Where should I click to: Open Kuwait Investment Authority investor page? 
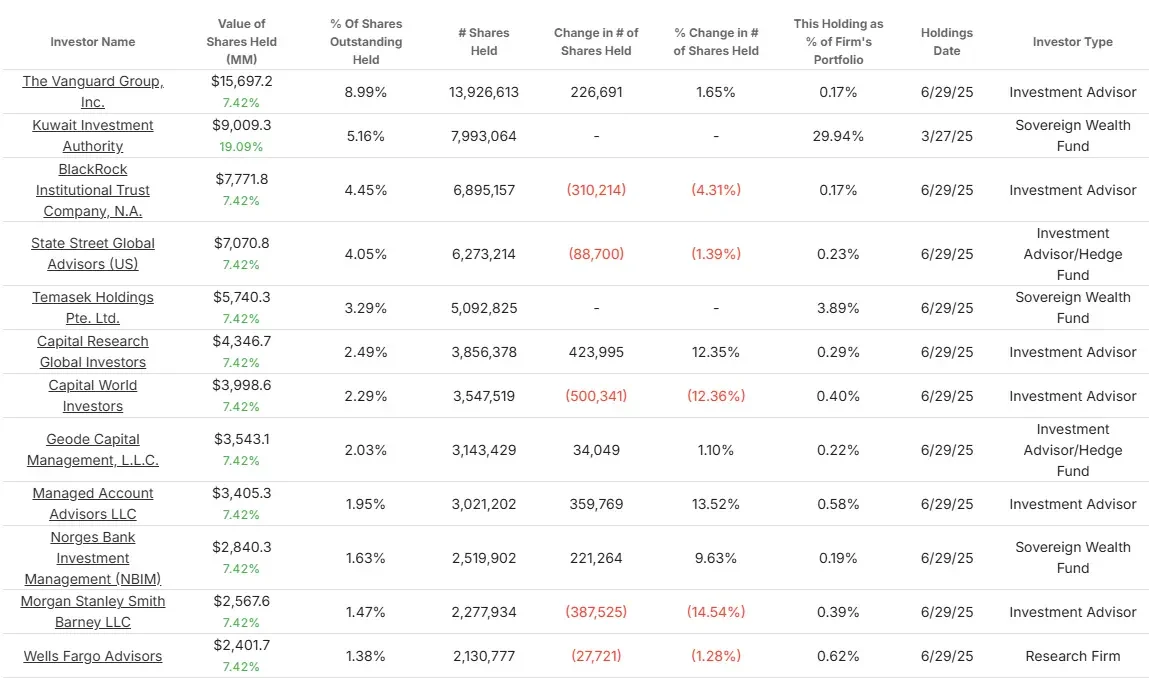coord(93,136)
